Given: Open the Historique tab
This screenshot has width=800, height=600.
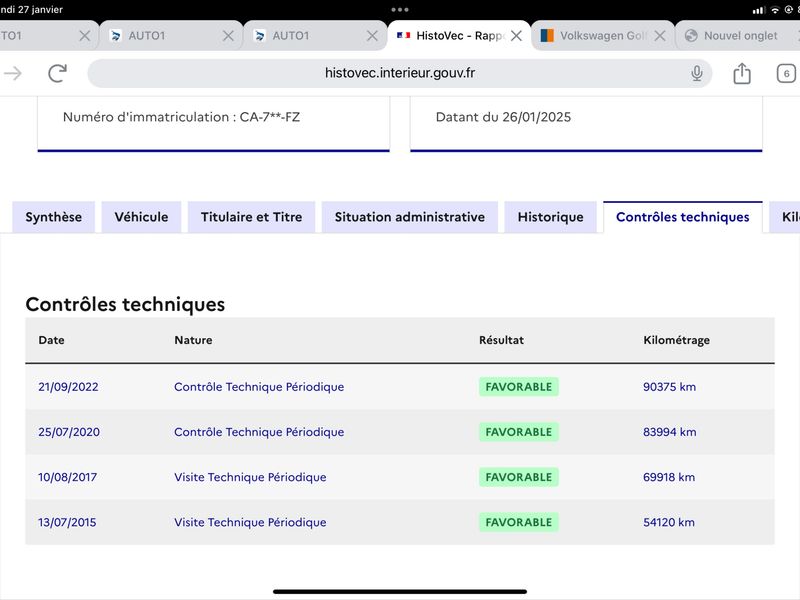Looking at the screenshot, I should click(x=551, y=217).
